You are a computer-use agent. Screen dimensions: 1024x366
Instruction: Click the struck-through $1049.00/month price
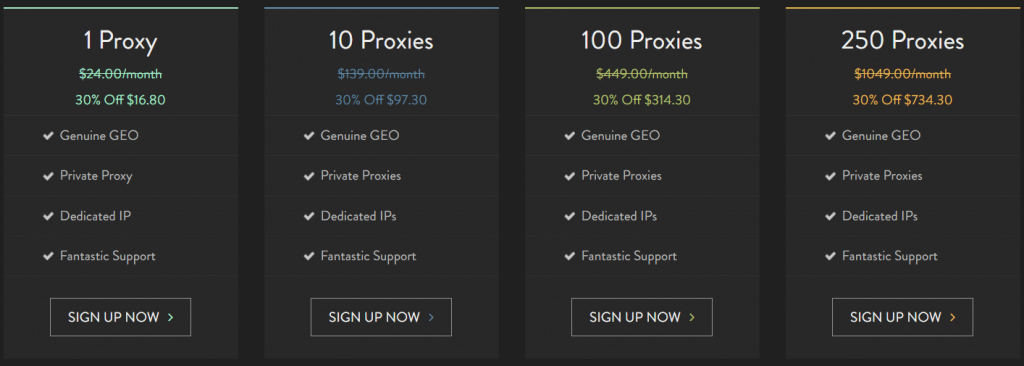tap(902, 75)
